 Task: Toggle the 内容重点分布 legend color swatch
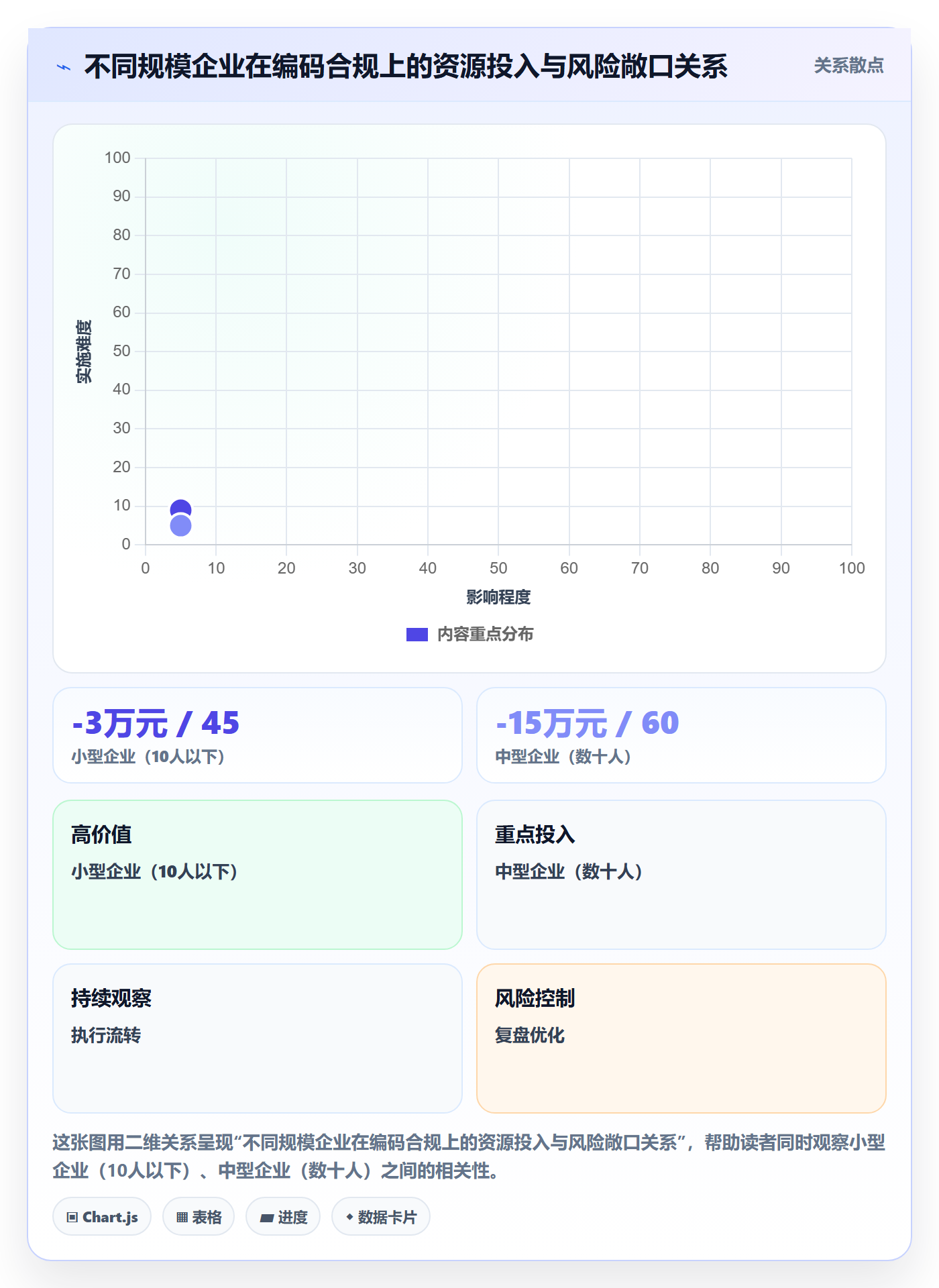point(417,635)
